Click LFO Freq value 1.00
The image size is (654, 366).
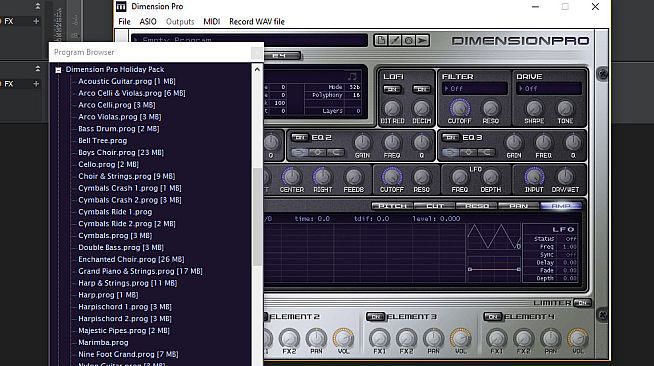point(569,247)
